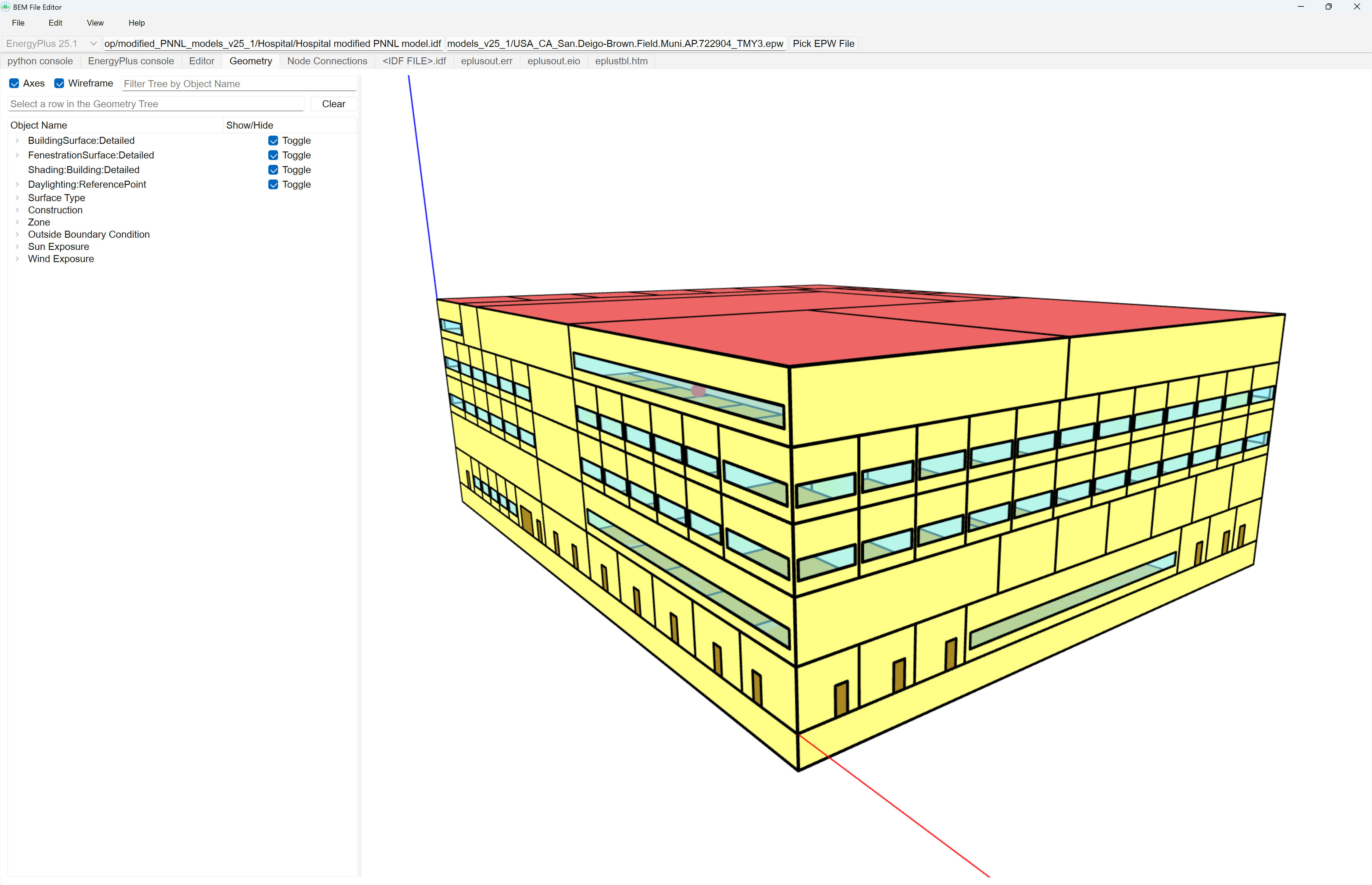Toggle visibility of FenestrationSurface:Detailed
Screen dimensions: 1372x885
tap(273, 155)
